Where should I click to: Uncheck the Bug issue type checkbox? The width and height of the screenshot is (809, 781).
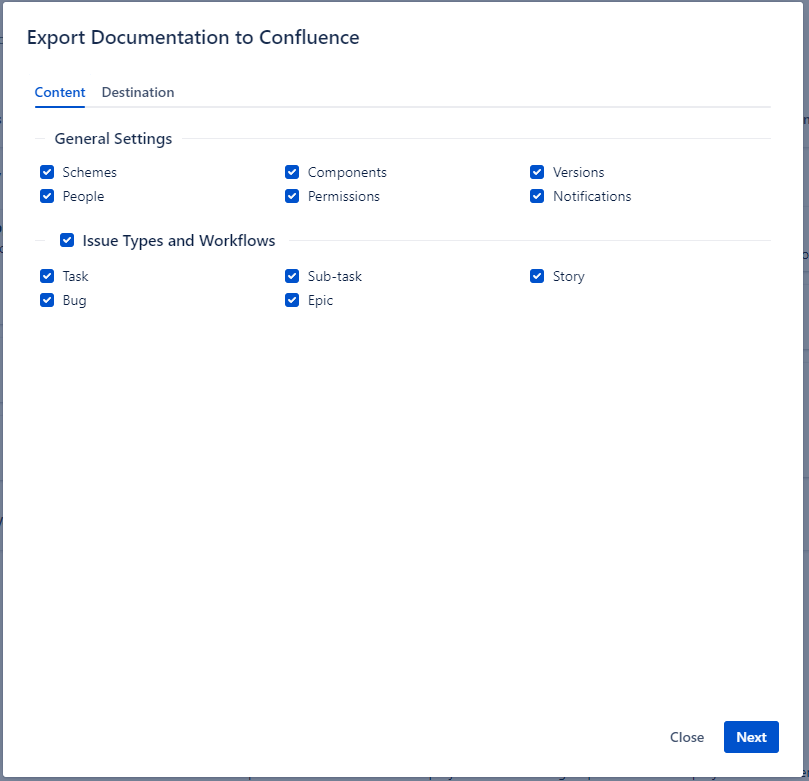(x=47, y=301)
